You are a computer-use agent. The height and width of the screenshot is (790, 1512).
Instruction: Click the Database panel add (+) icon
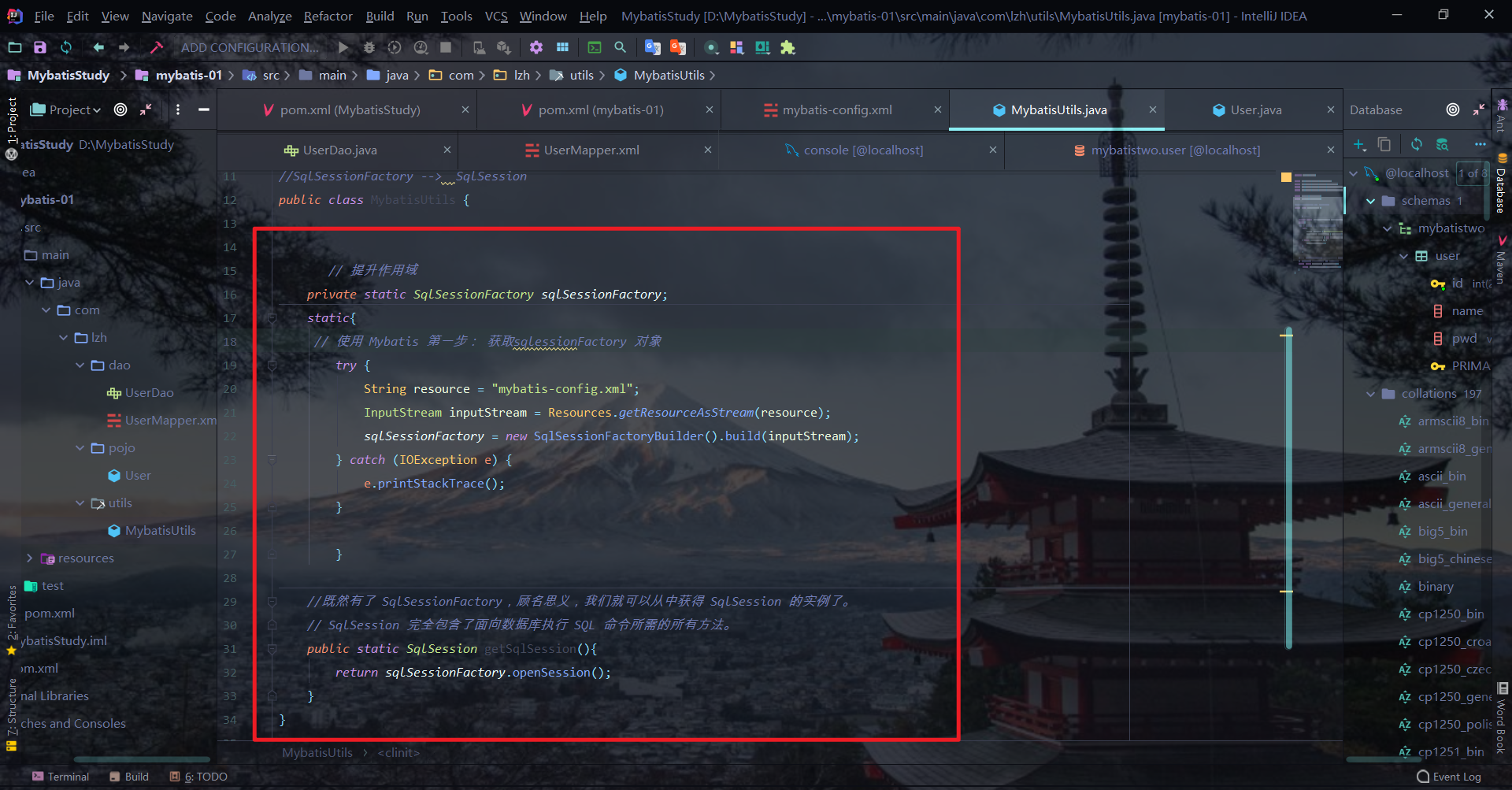pos(1359,144)
